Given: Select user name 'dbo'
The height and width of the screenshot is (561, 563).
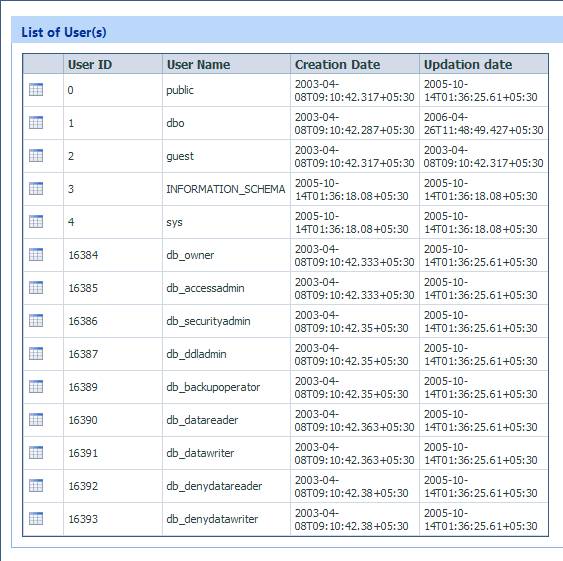Looking at the screenshot, I should pyautogui.click(x=175, y=123).
